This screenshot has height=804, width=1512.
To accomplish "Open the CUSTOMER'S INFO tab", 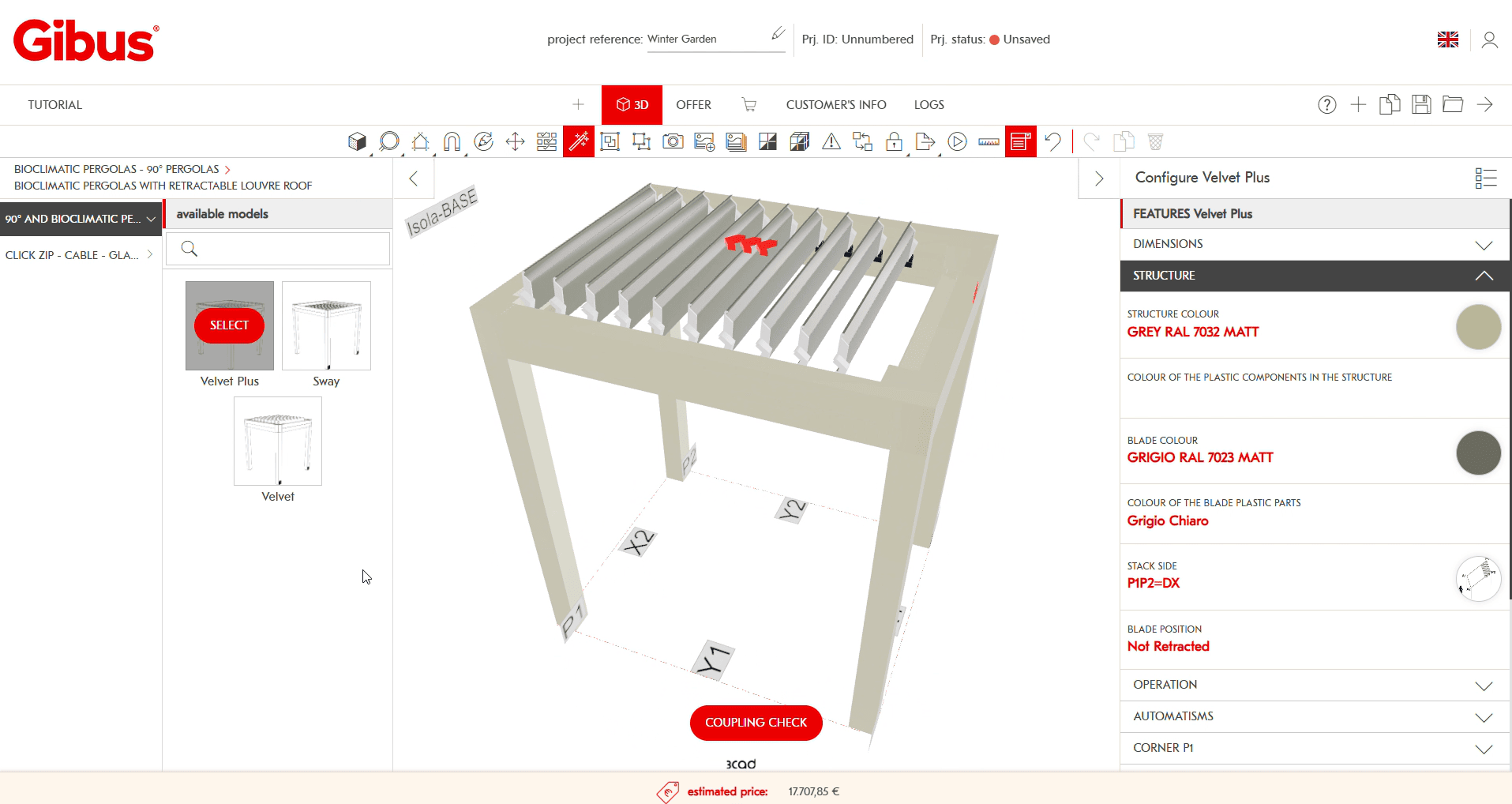I will click(836, 105).
